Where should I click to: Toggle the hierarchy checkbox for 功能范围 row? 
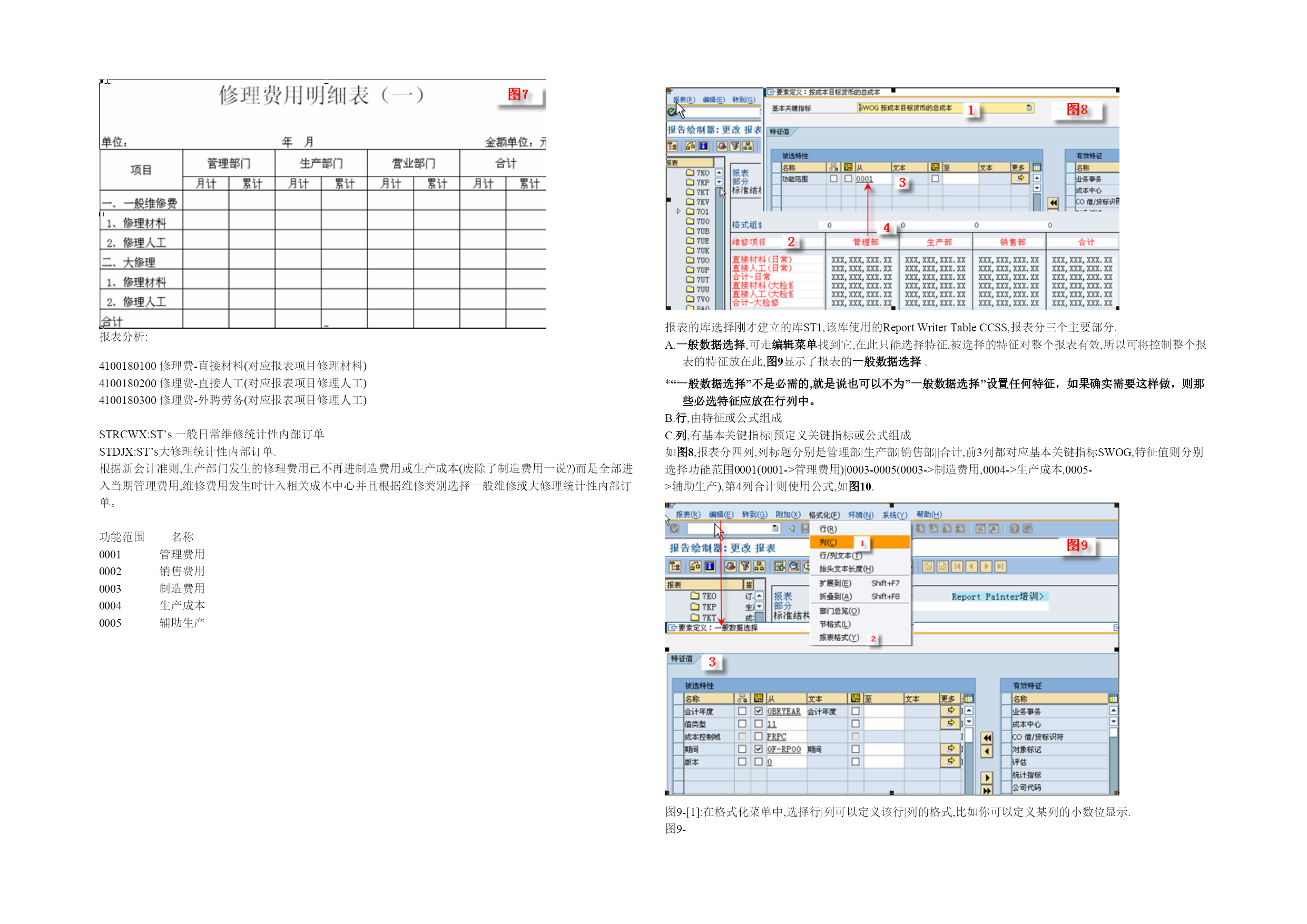[833, 178]
